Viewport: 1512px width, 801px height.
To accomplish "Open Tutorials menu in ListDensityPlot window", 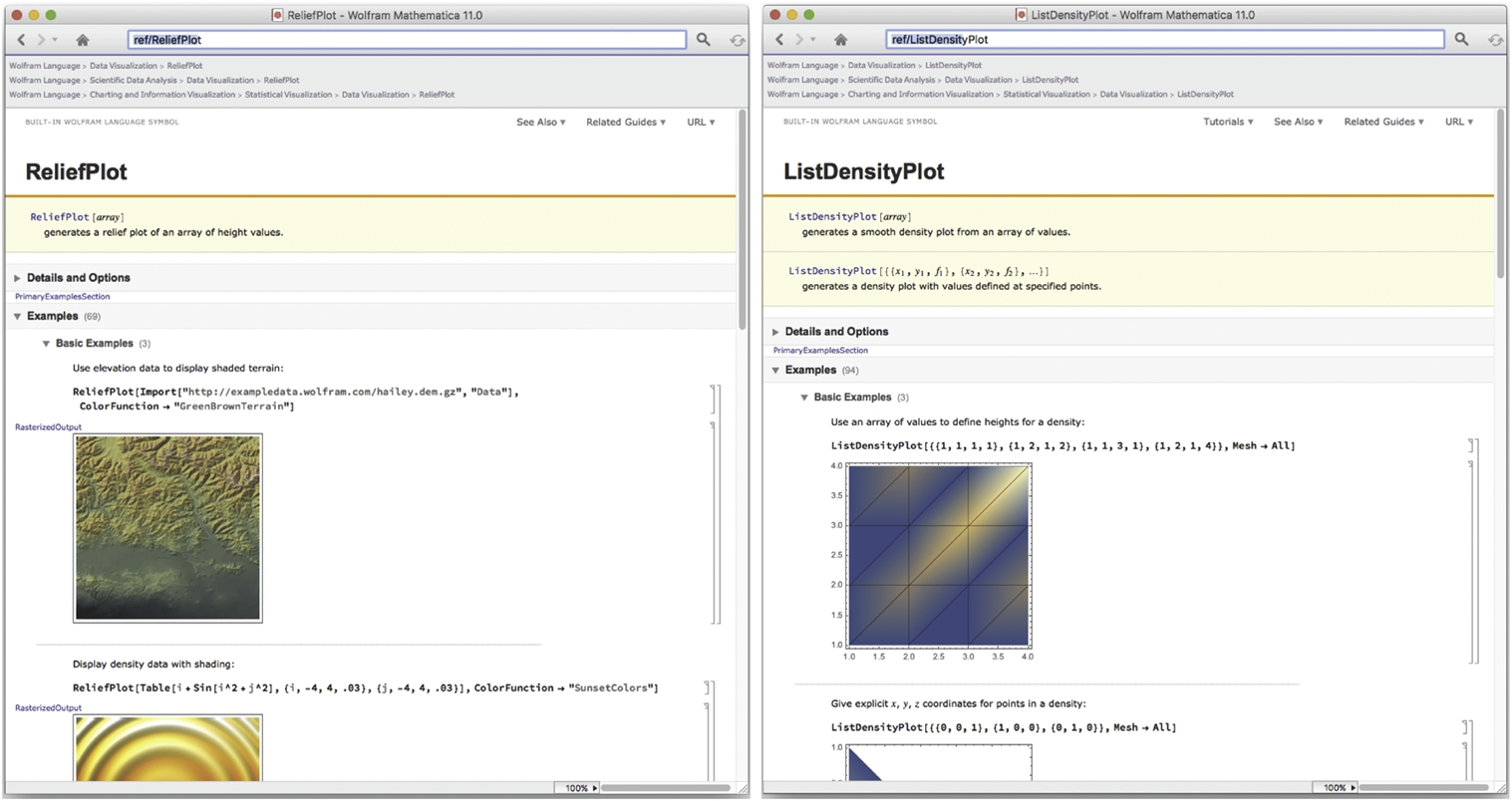I will (x=1228, y=122).
